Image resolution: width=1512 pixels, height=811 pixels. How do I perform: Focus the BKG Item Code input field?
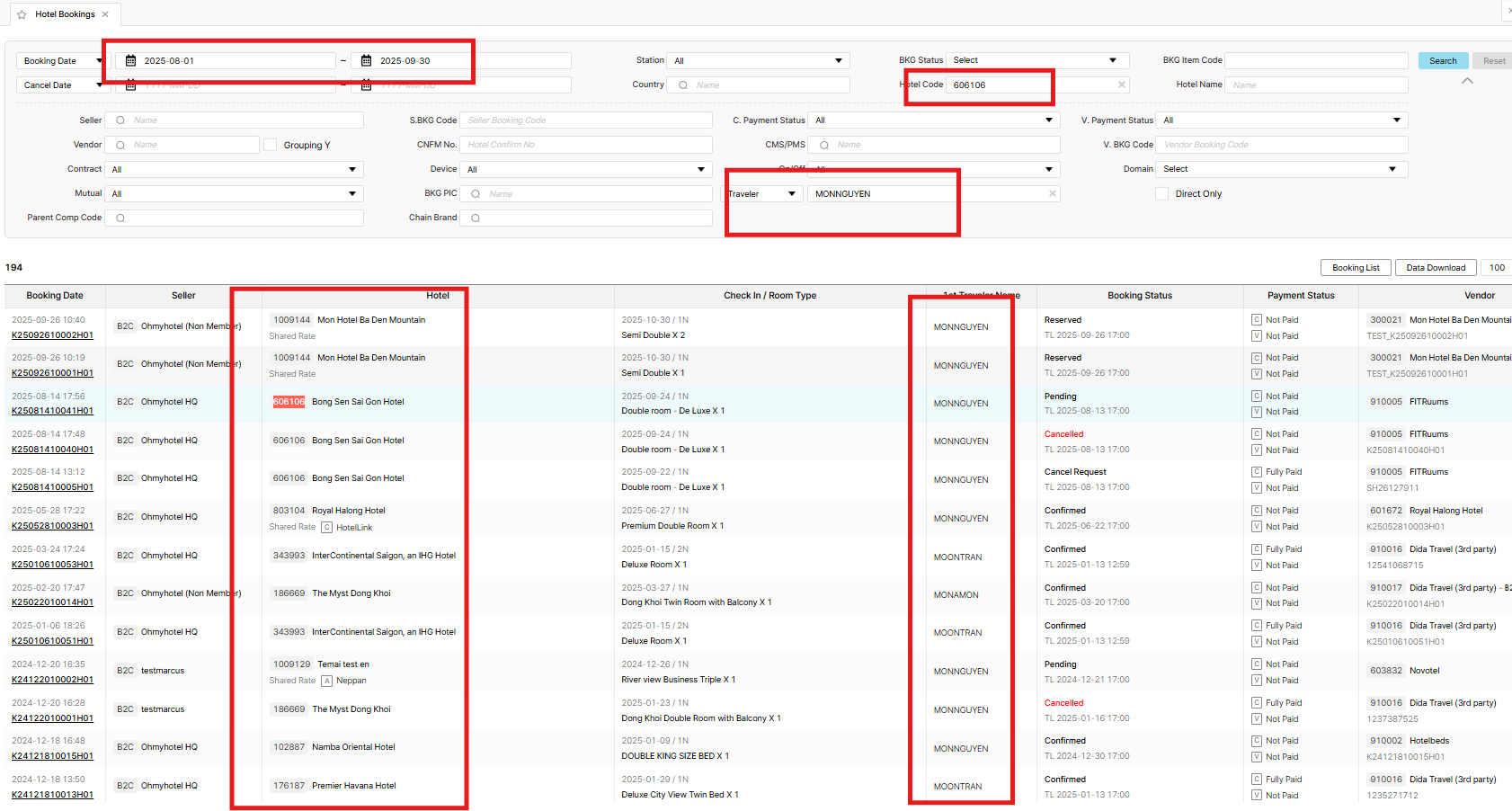coord(1316,60)
